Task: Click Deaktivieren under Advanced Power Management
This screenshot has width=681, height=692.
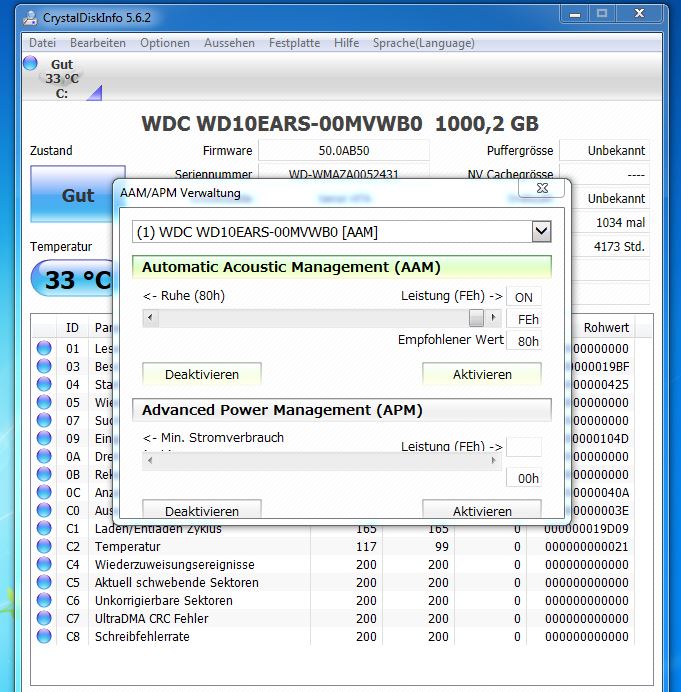Action: pos(202,509)
